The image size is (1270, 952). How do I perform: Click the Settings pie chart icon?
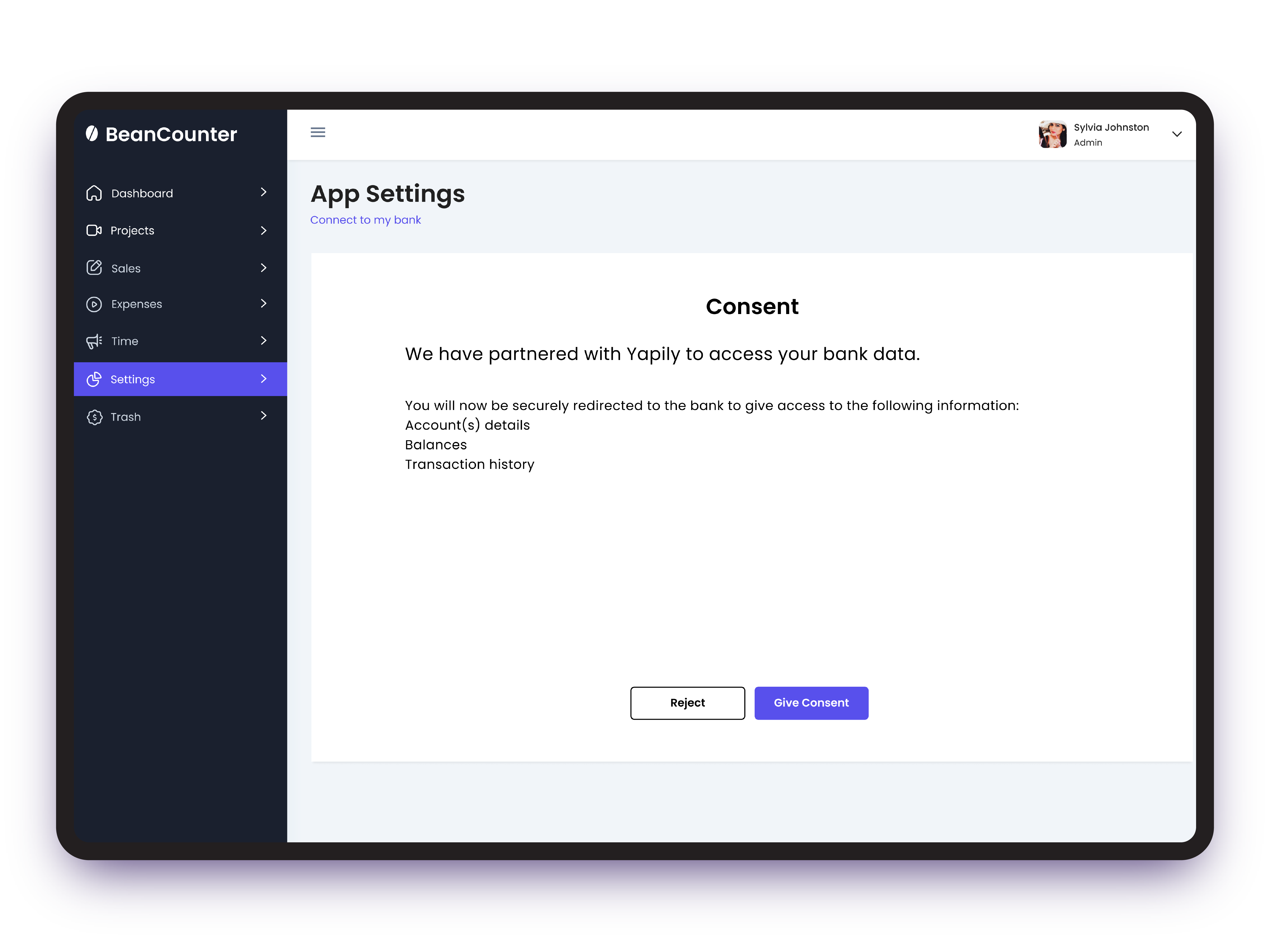pos(94,379)
